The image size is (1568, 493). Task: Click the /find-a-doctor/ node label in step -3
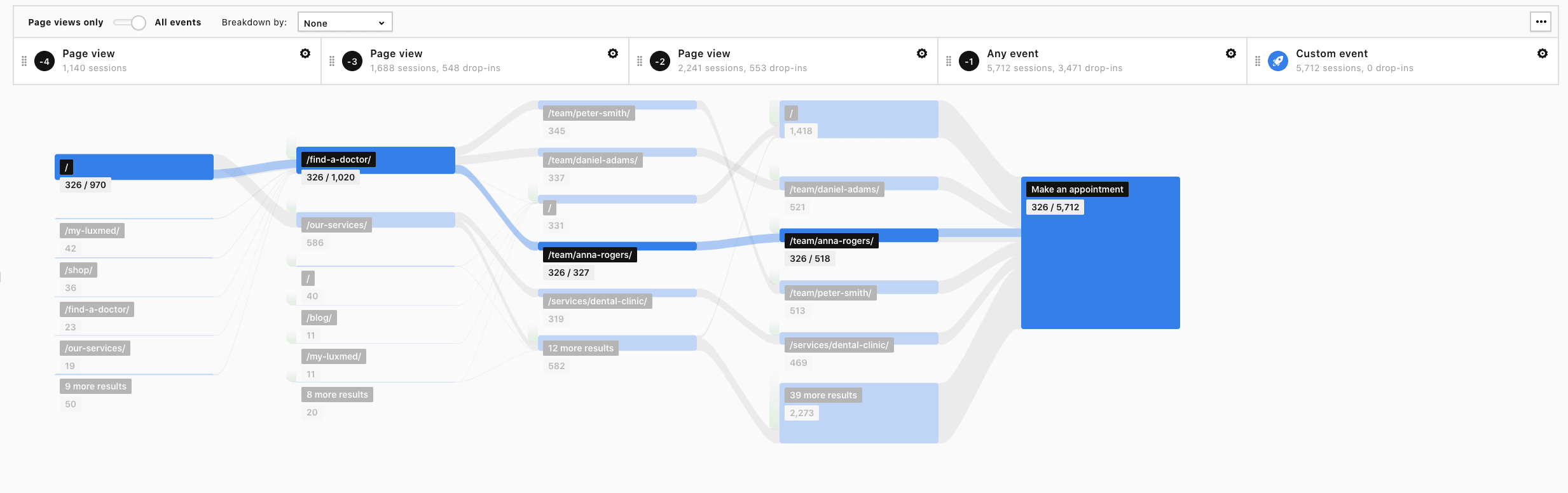pos(338,159)
